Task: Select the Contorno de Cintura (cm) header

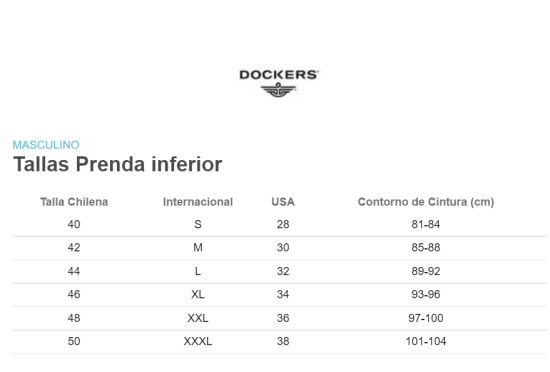Action: click(426, 202)
